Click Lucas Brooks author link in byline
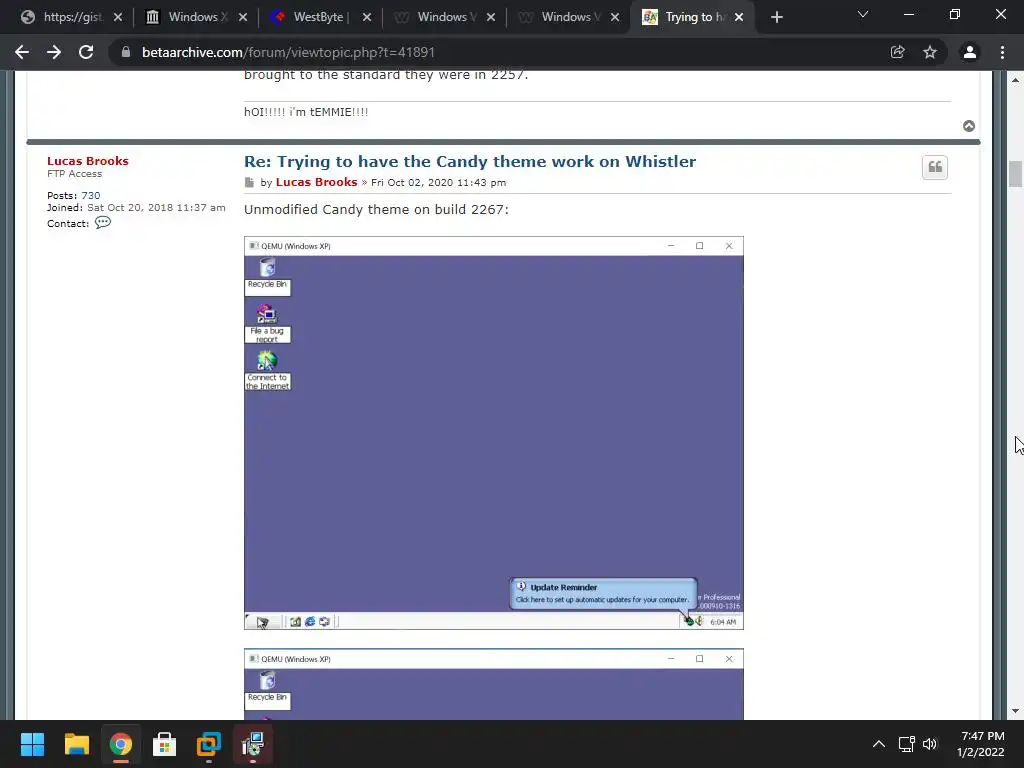Image resolution: width=1024 pixels, height=768 pixels. [x=316, y=182]
